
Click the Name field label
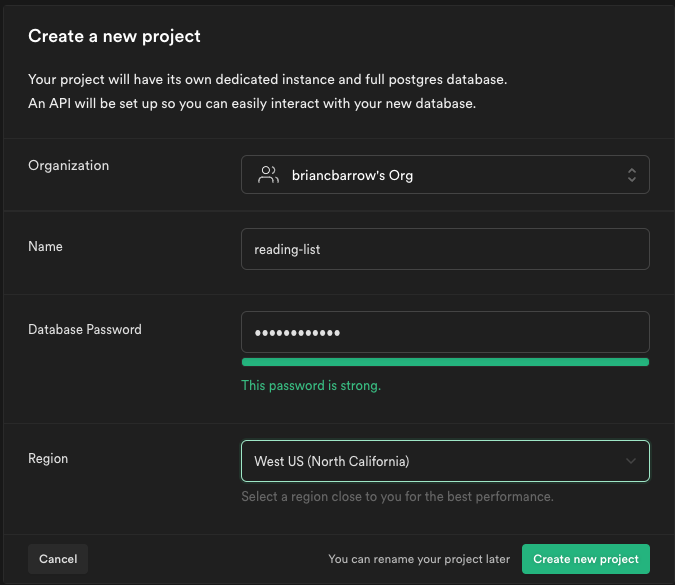(45, 246)
